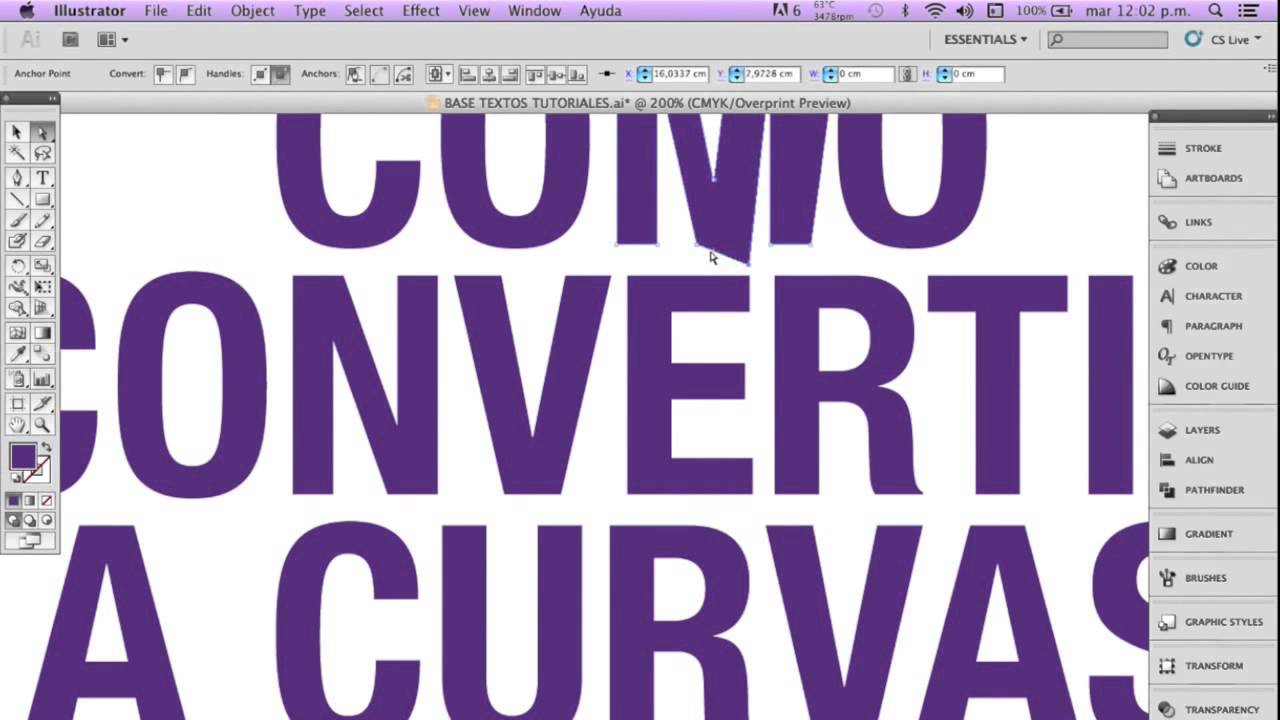This screenshot has width=1280, height=720.
Task: Collapse the tools panel double arrow
Action: [51, 99]
